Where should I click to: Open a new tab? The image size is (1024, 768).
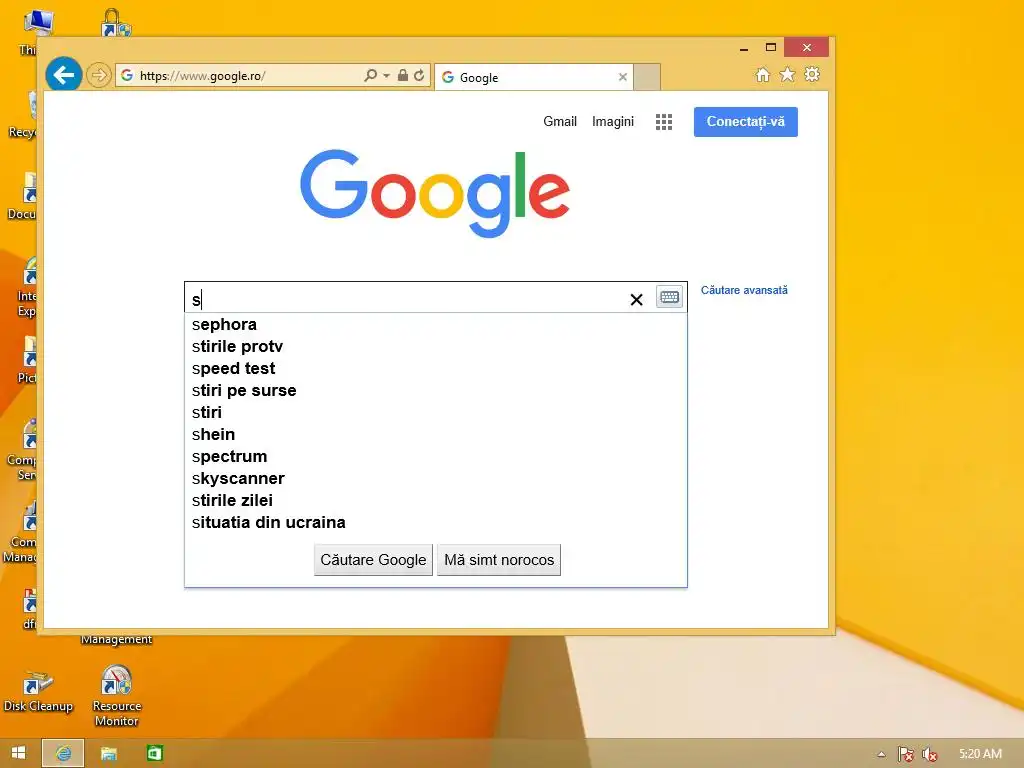pyautogui.click(x=647, y=77)
